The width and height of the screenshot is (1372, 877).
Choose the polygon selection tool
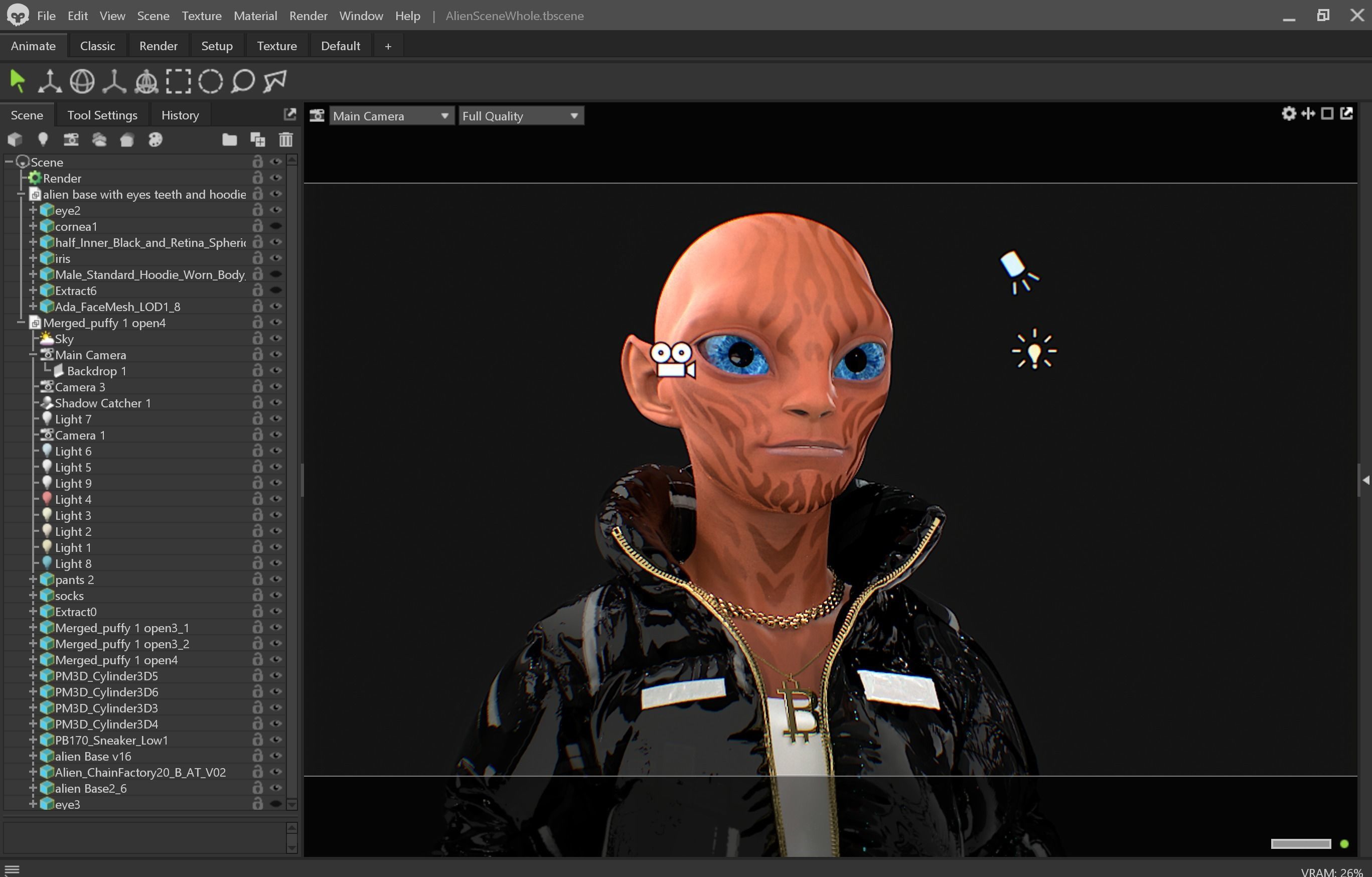tap(274, 81)
